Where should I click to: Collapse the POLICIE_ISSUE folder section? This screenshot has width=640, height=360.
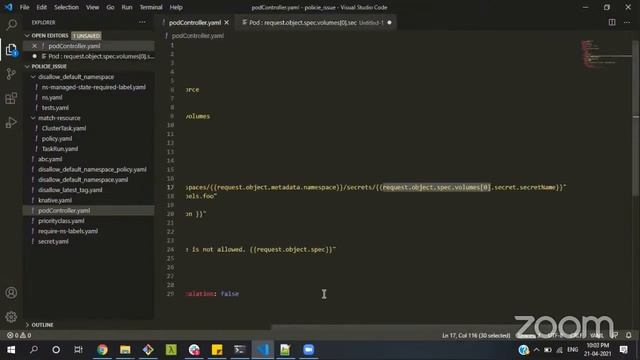[27, 67]
